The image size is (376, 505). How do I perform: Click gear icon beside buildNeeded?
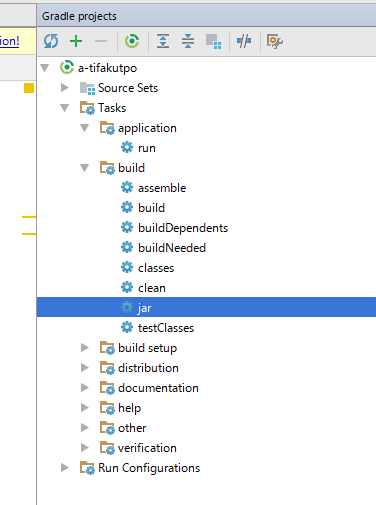point(127,247)
